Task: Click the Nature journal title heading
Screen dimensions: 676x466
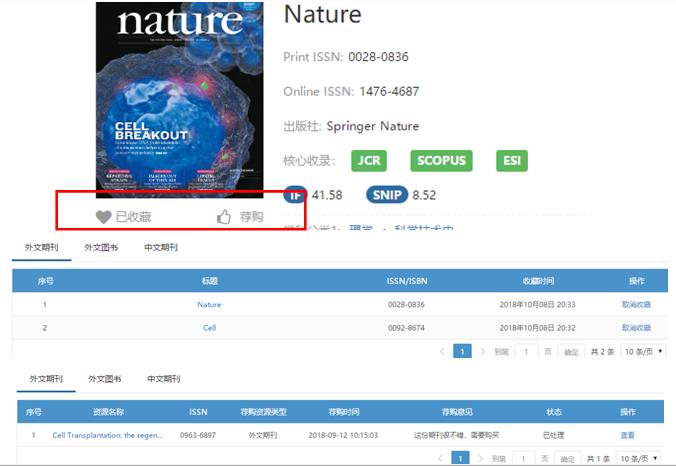Action: 322,14
